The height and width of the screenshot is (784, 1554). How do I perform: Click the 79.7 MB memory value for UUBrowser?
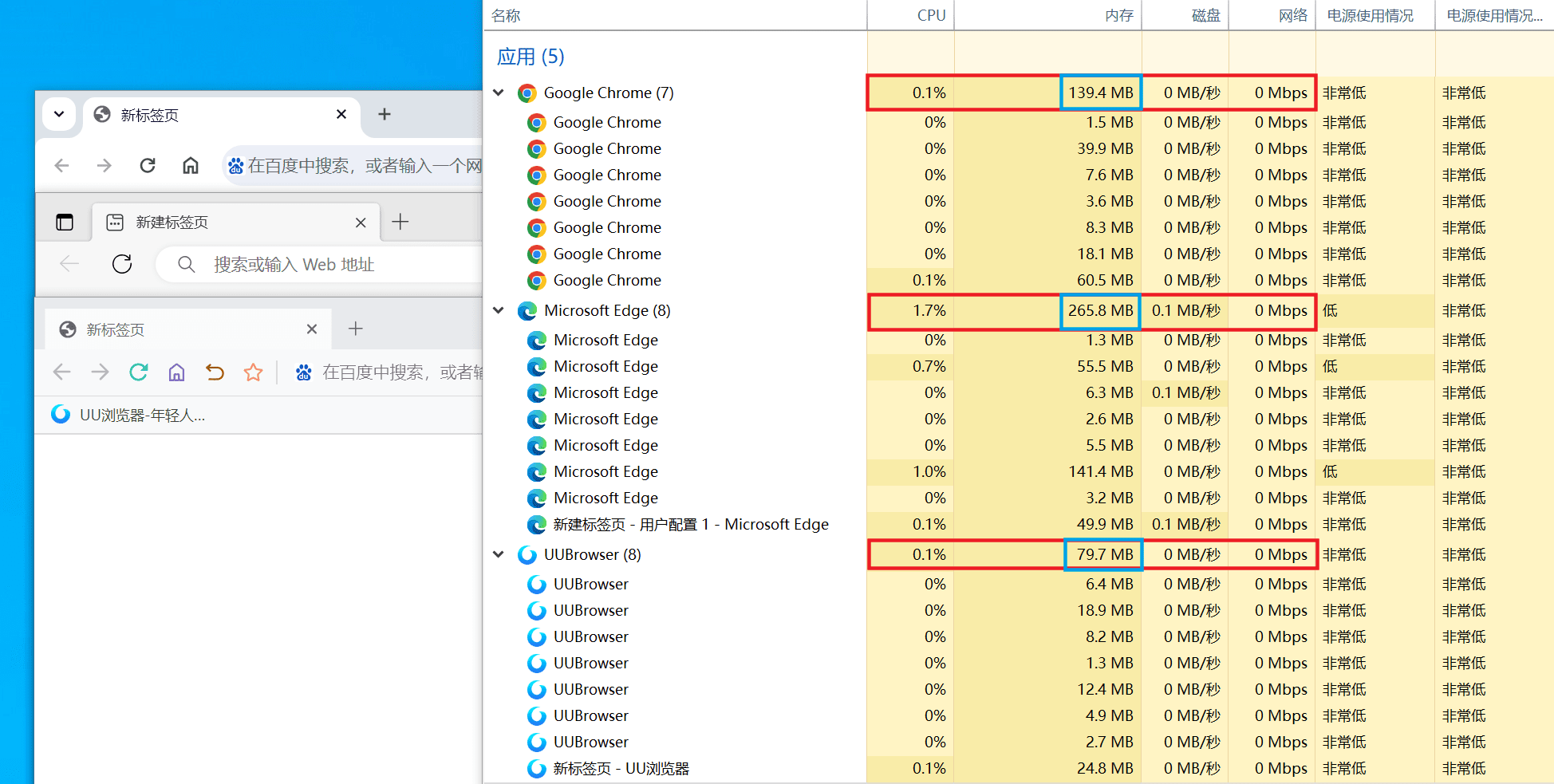[1104, 554]
